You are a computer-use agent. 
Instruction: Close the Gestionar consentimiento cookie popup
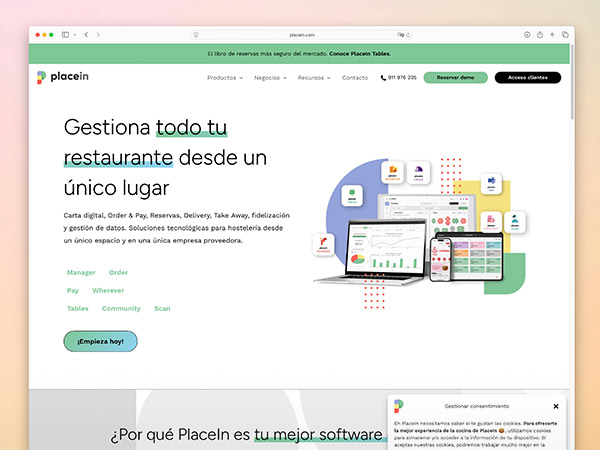[556, 406]
